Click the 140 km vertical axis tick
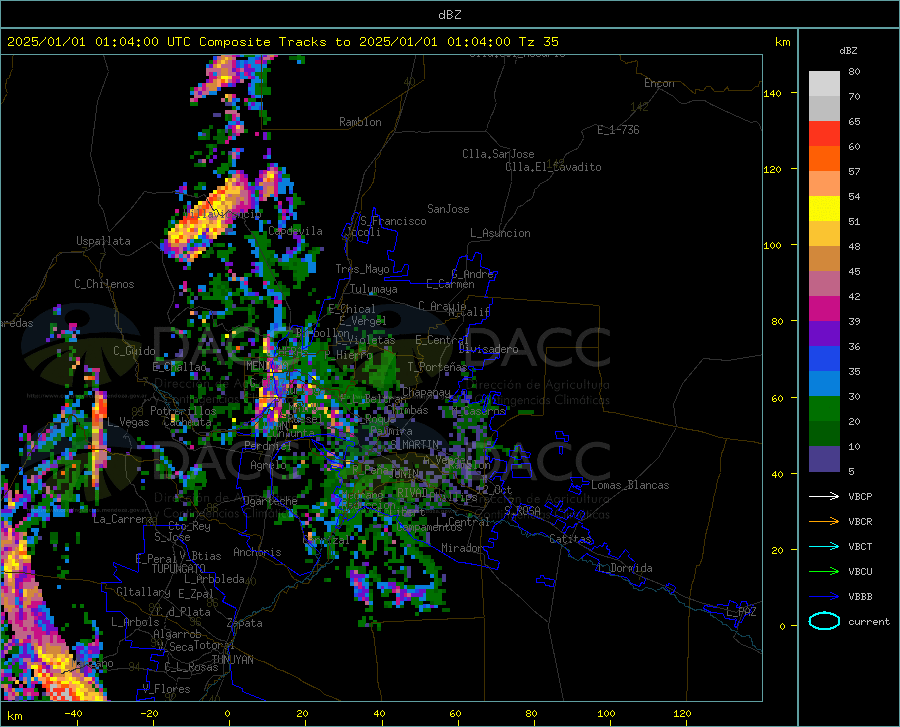Image resolution: width=900 pixels, height=727 pixels. [x=773, y=93]
